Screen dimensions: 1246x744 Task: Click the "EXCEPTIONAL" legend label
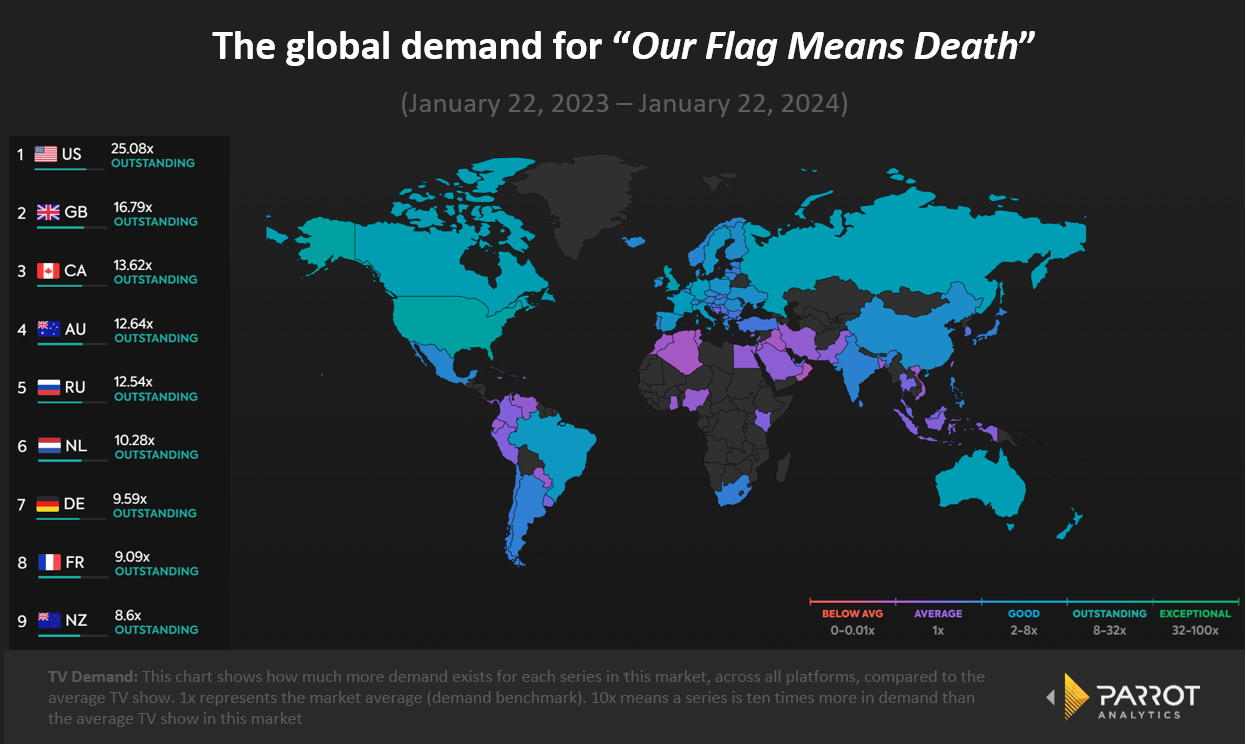[x=1195, y=614]
